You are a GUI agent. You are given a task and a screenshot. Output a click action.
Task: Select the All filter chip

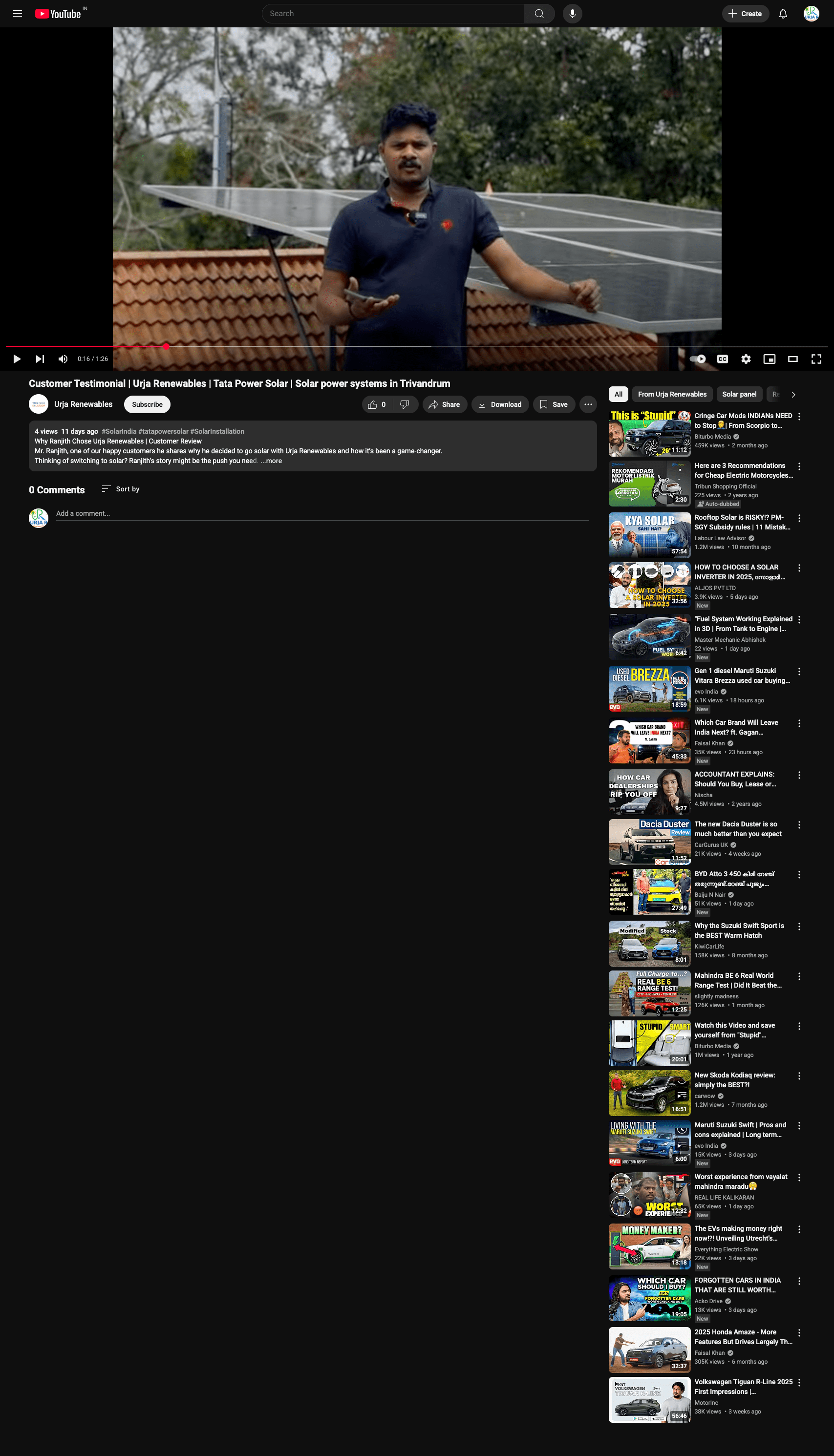click(x=618, y=395)
